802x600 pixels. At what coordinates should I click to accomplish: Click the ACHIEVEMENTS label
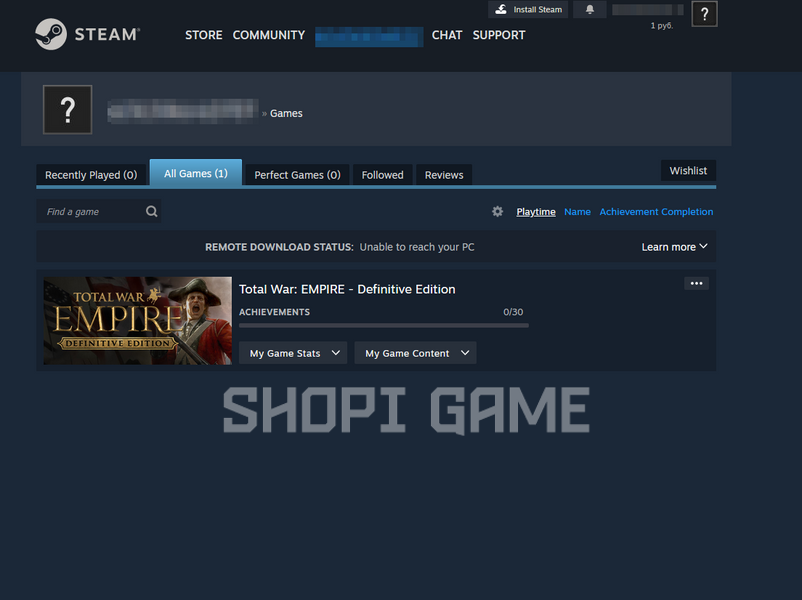click(x=274, y=312)
